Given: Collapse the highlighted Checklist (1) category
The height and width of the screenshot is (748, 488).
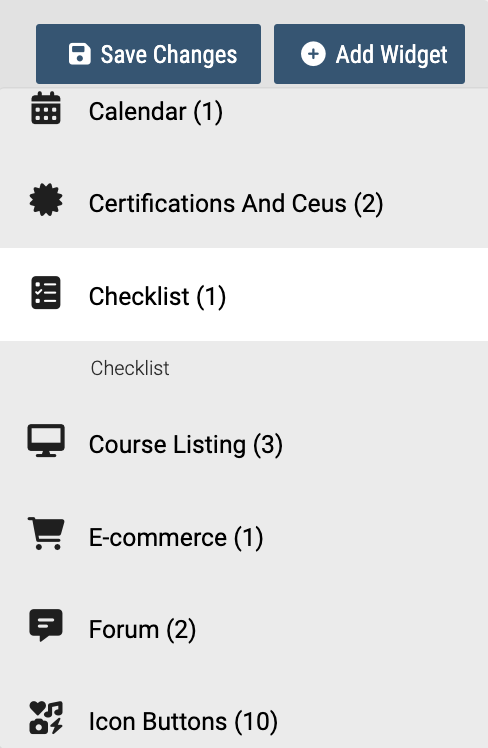Looking at the screenshot, I should pos(244,294).
